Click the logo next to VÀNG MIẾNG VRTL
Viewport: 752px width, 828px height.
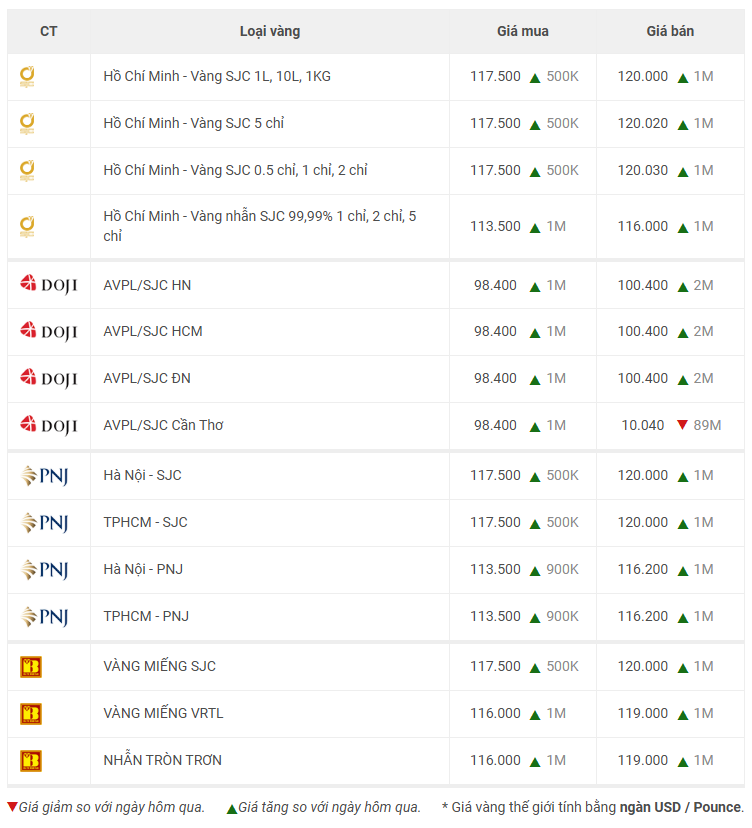point(31,714)
